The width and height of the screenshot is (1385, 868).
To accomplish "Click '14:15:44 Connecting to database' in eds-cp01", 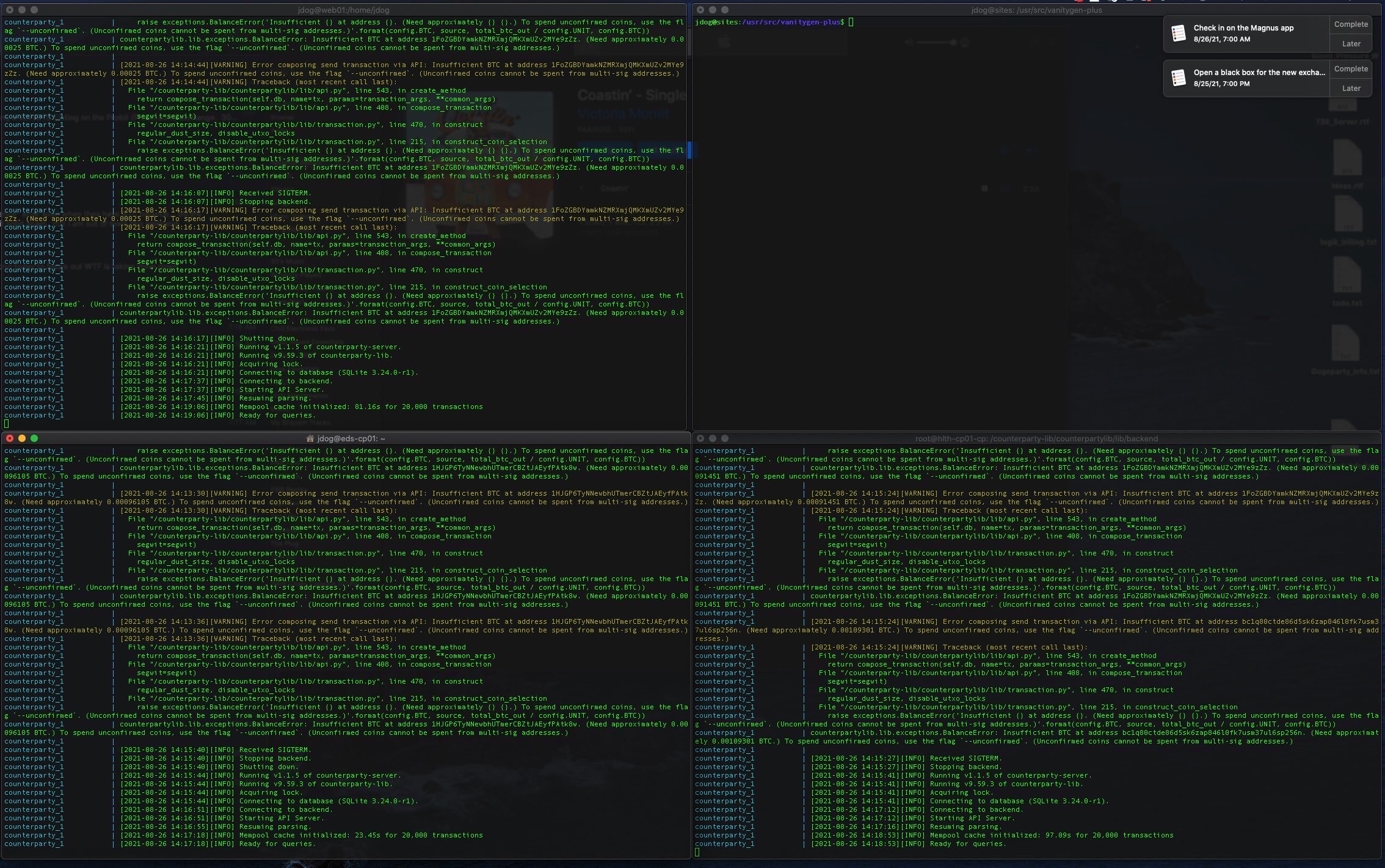I will [x=269, y=801].
